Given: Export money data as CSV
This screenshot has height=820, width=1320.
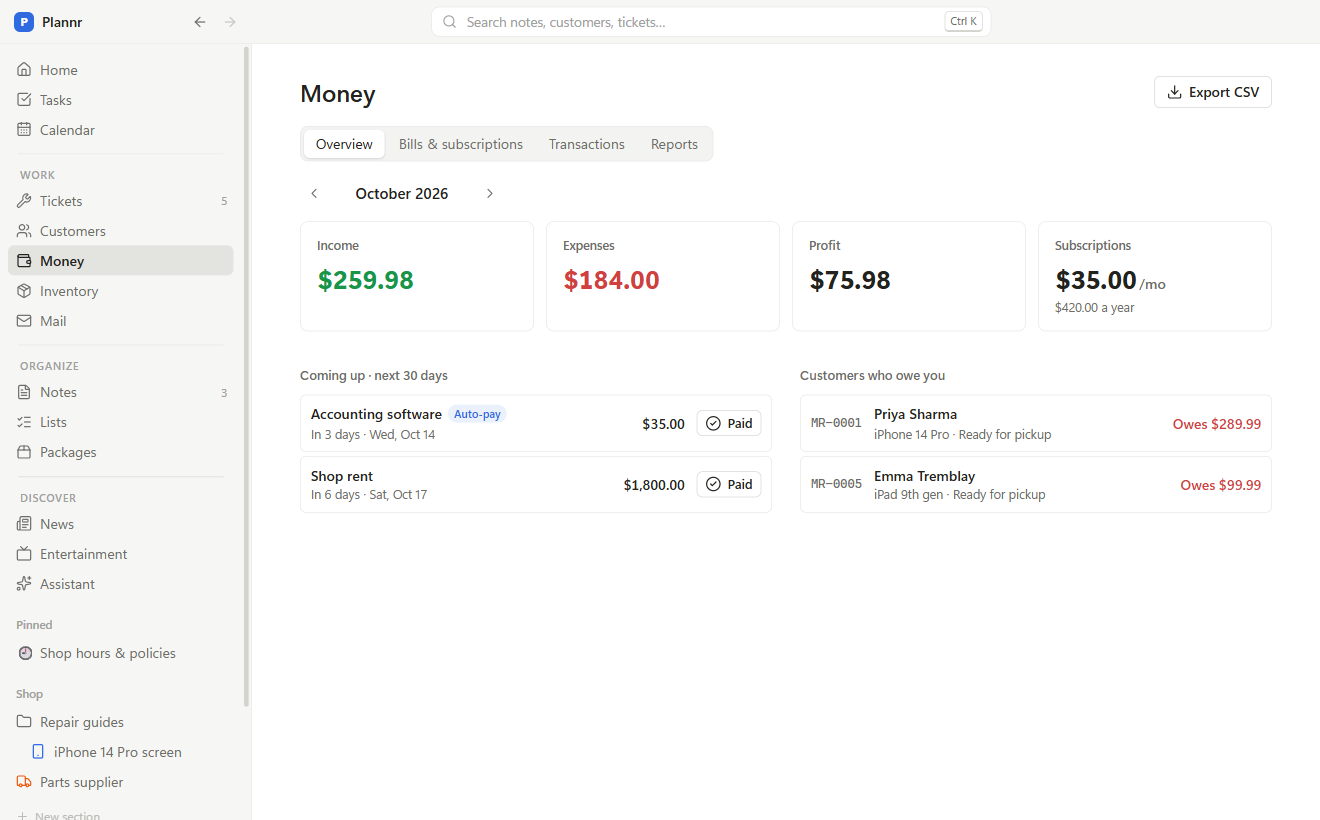Looking at the screenshot, I should click(1213, 92).
